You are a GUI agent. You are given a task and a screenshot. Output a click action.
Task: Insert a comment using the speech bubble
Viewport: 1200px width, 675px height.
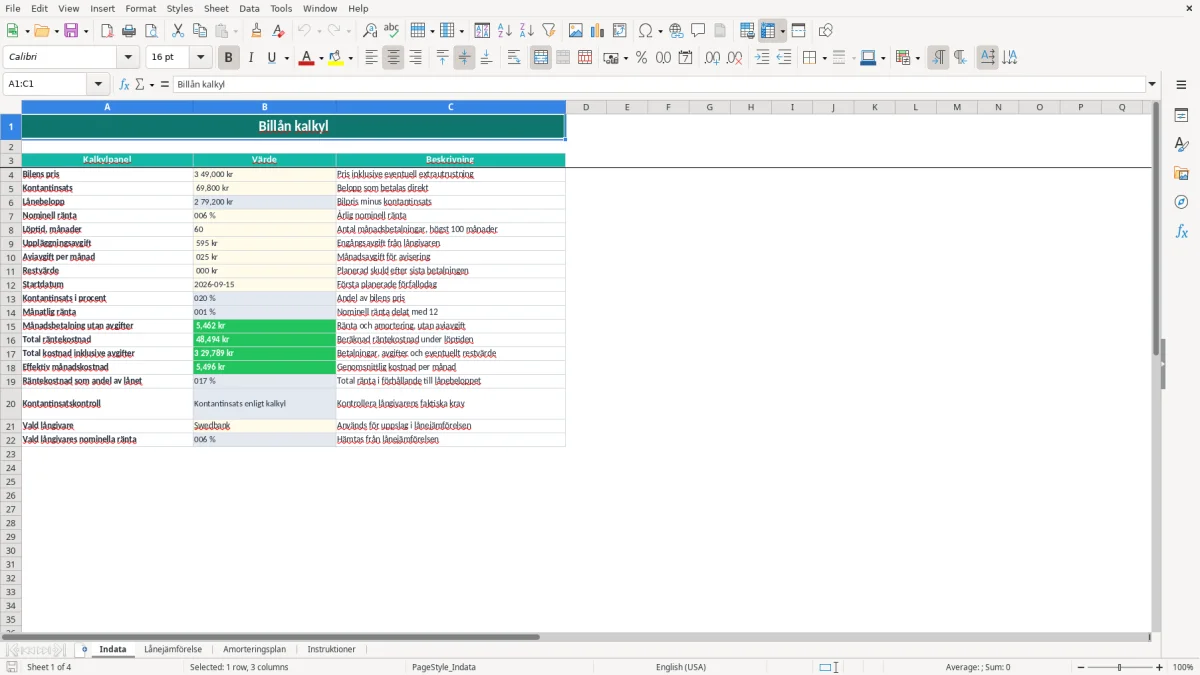coord(698,31)
